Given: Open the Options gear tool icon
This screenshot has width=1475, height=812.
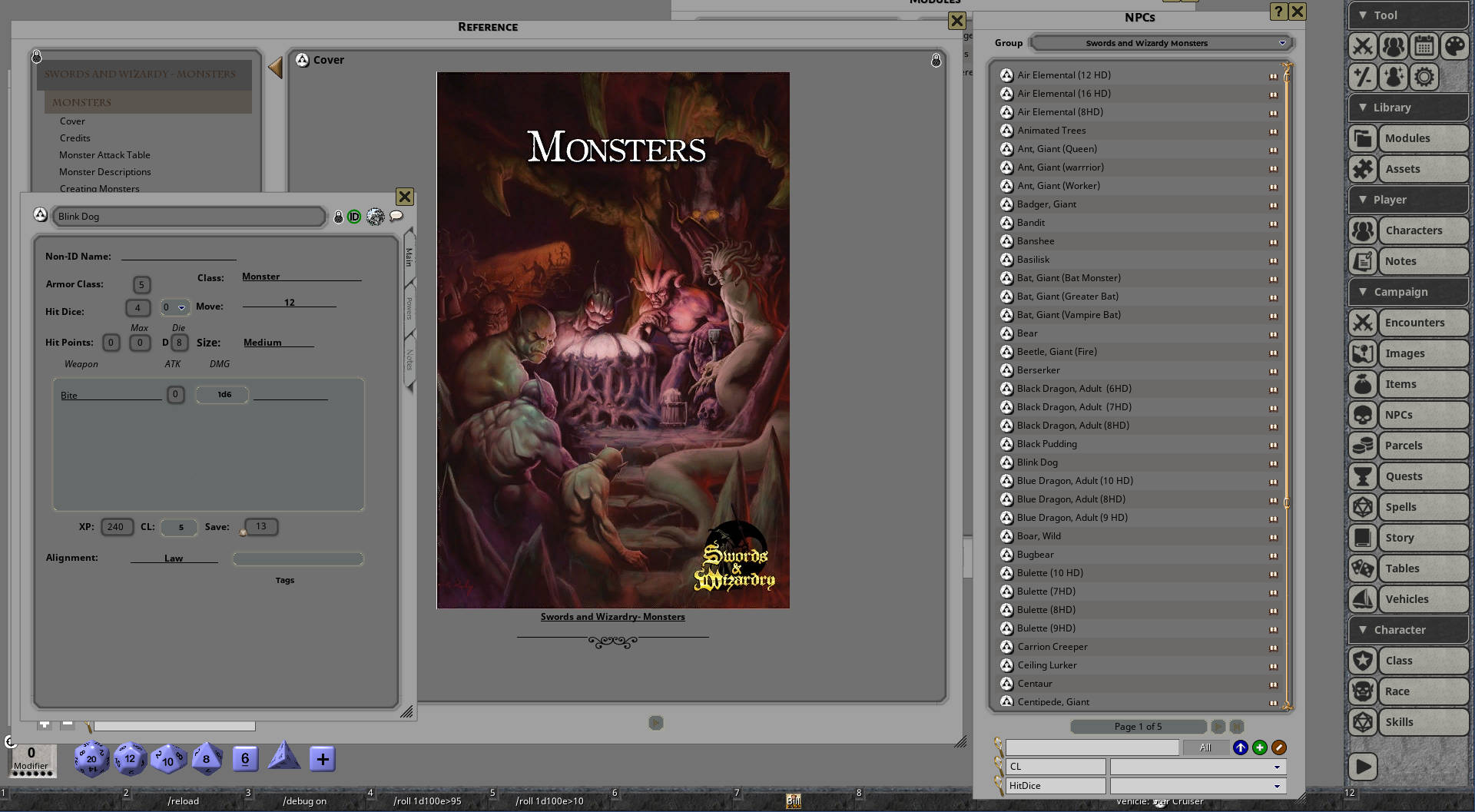Looking at the screenshot, I should 1424,77.
